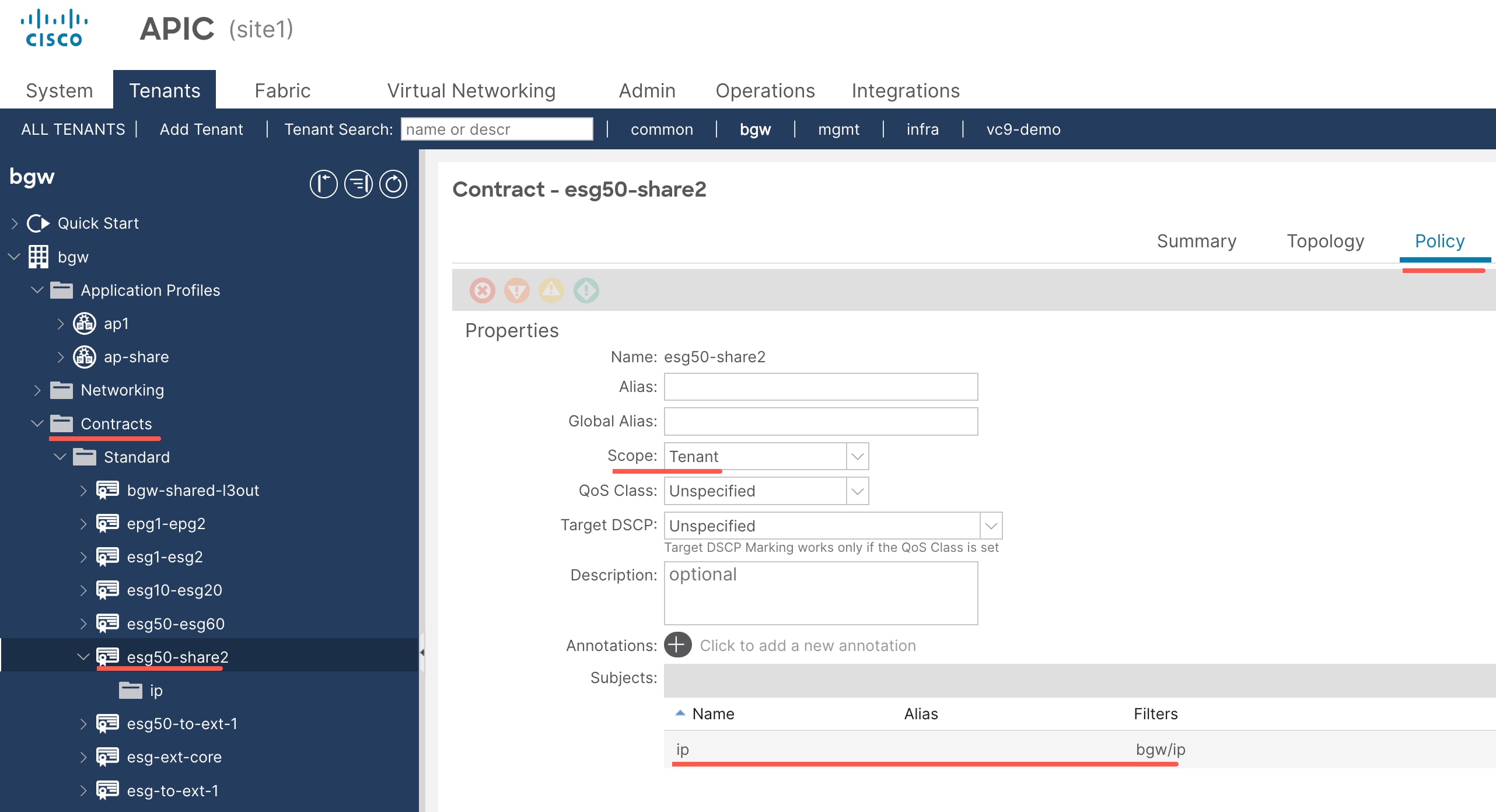Viewport: 1496px width, 812px height.
Task: Select the ip subject table row
Action: coord(1079,750)
